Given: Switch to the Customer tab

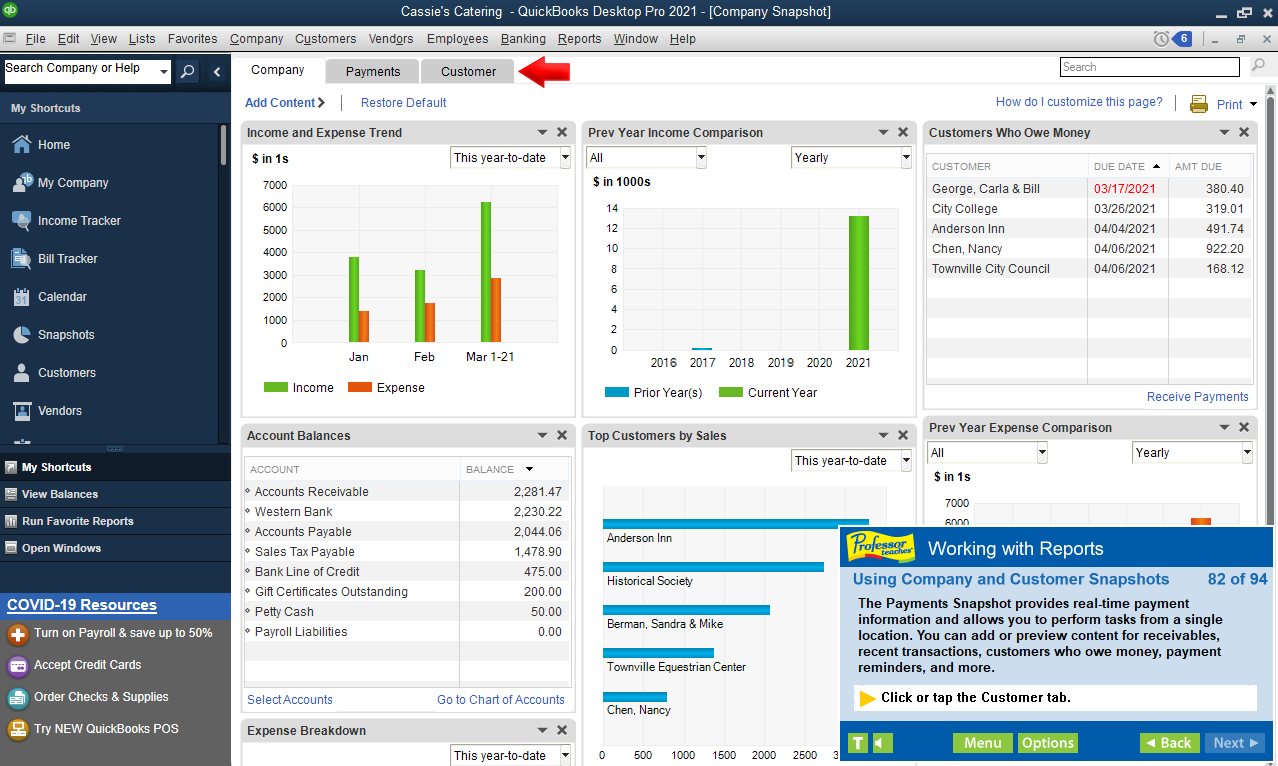Looking at the screenshot, I should 468,71.
